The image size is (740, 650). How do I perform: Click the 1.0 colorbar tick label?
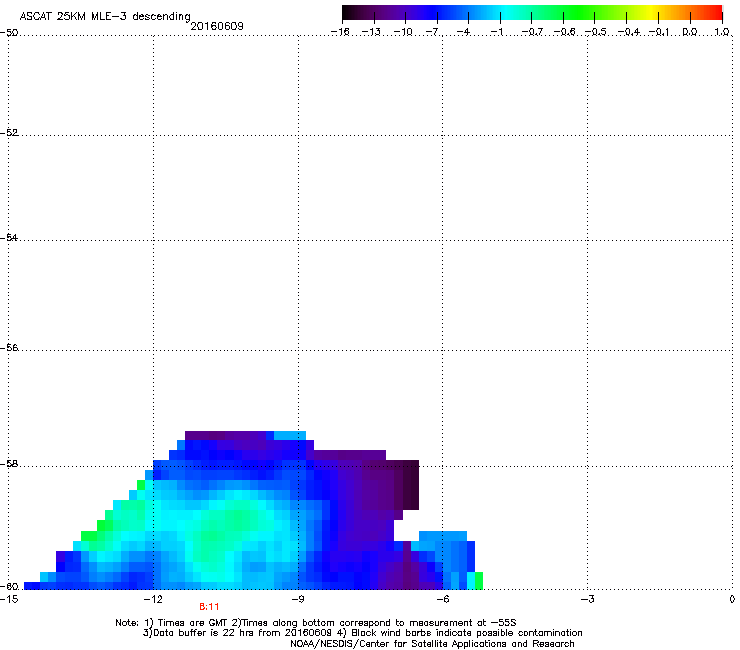(x=722, y=32)
